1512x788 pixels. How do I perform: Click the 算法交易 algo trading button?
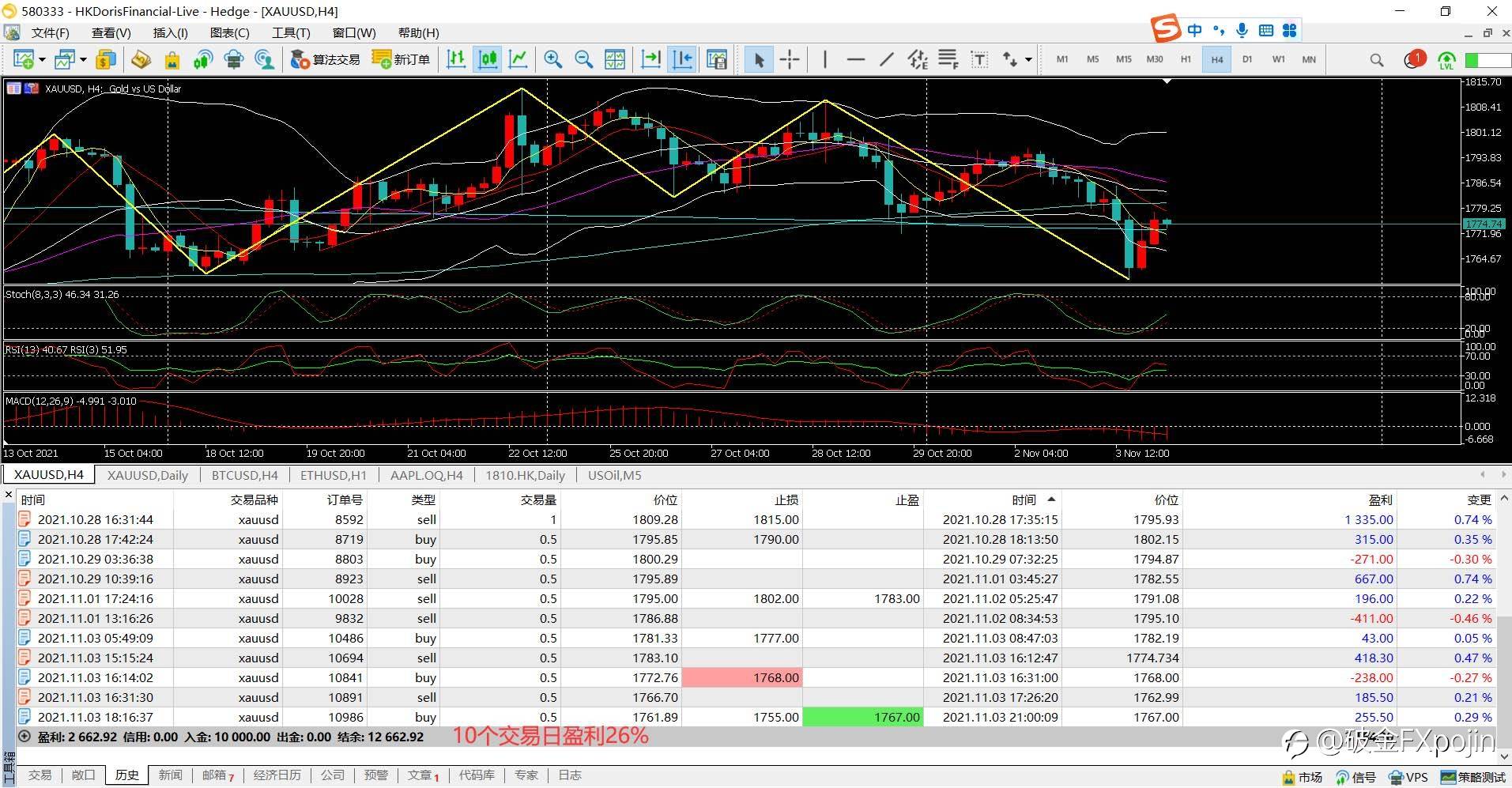326,59
